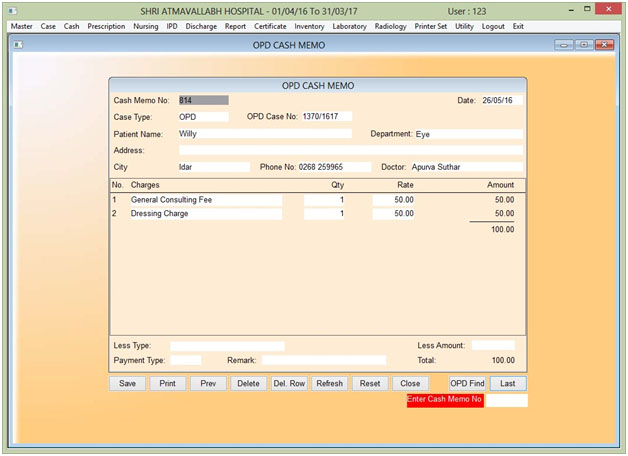628x456 pixels.
Task: Open the Laboratory menu
Action: [x=349, y=26]
